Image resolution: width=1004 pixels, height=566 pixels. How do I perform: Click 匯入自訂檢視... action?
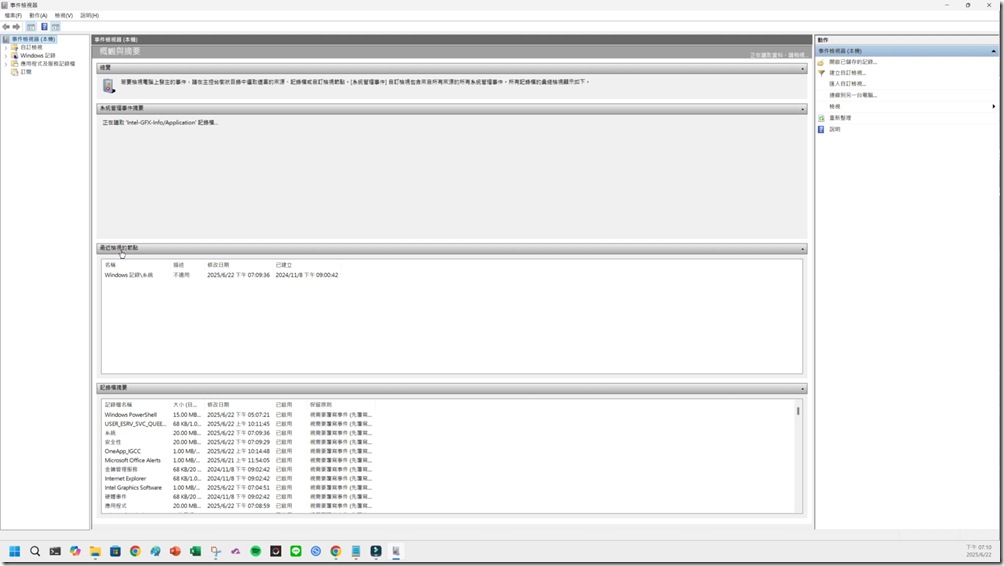point(848,84)
